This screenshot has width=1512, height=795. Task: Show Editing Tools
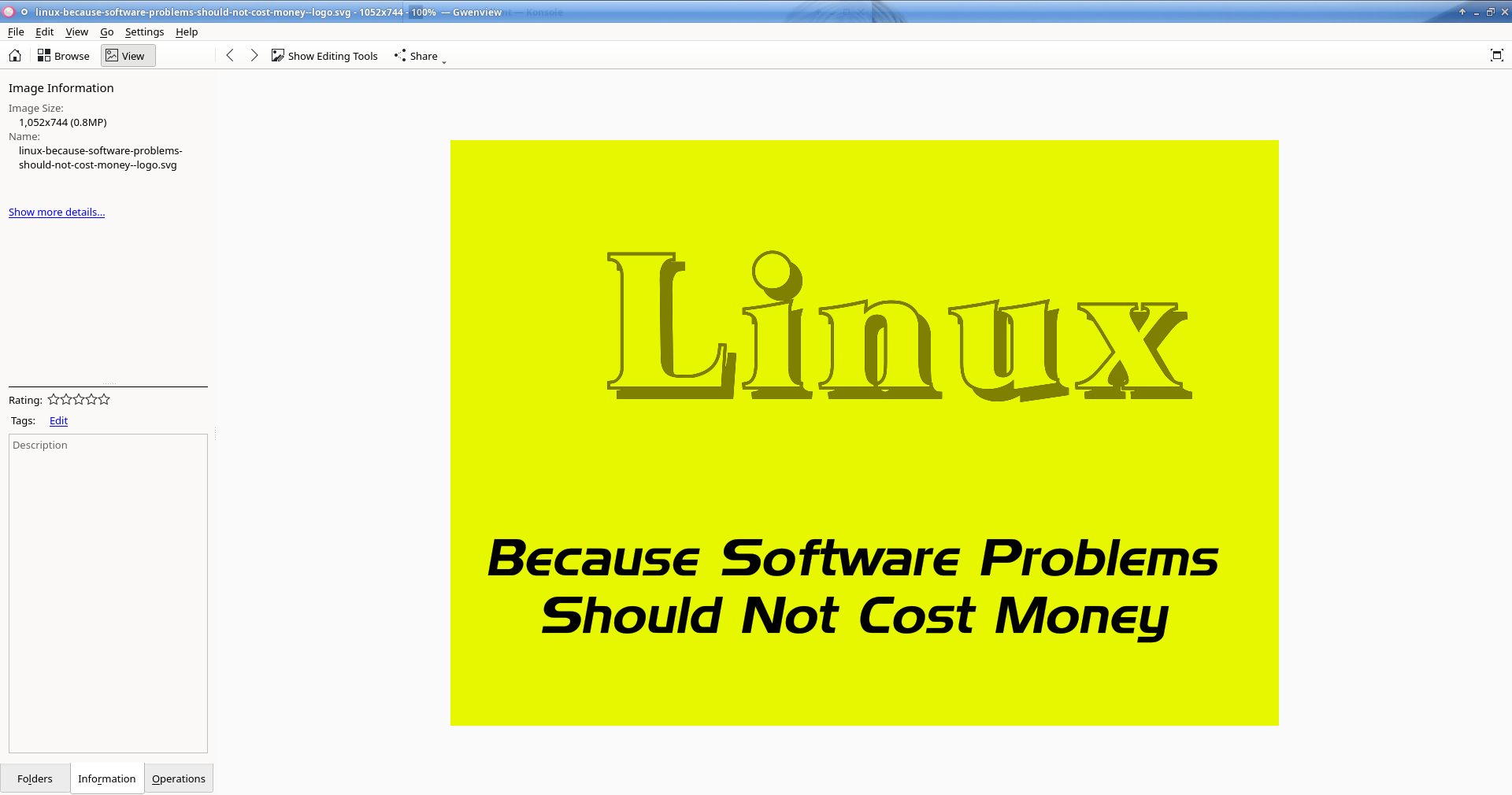pyautogui.click(x=324, y=56)
